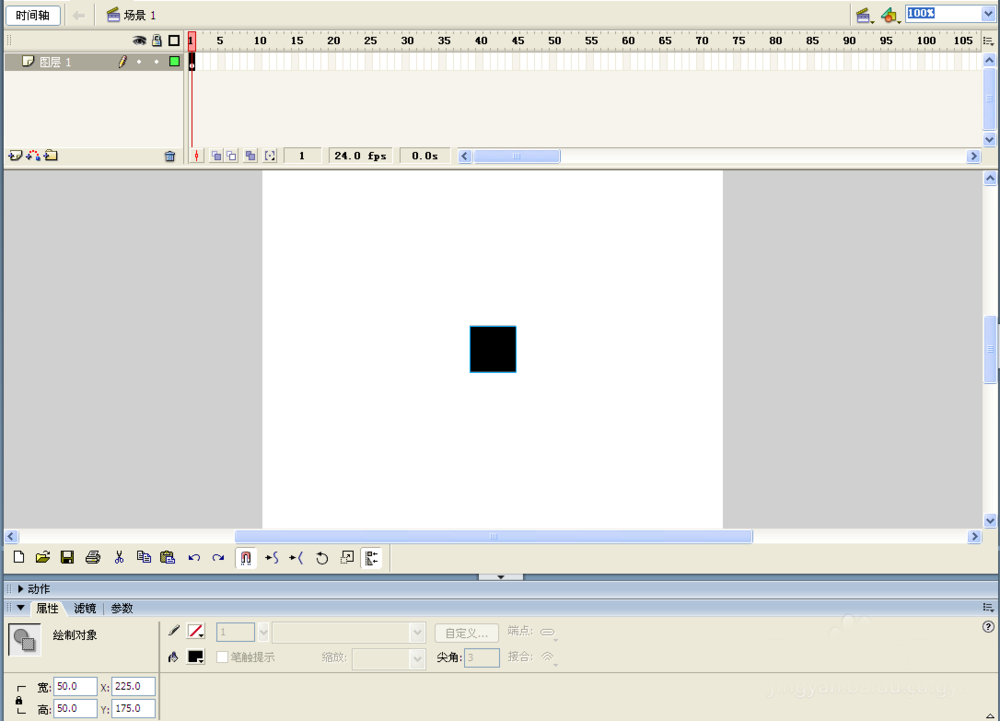Collapse the 属性 properties panel arrow
Viewport: 1000px width, 721px height.
pos(20,608)
